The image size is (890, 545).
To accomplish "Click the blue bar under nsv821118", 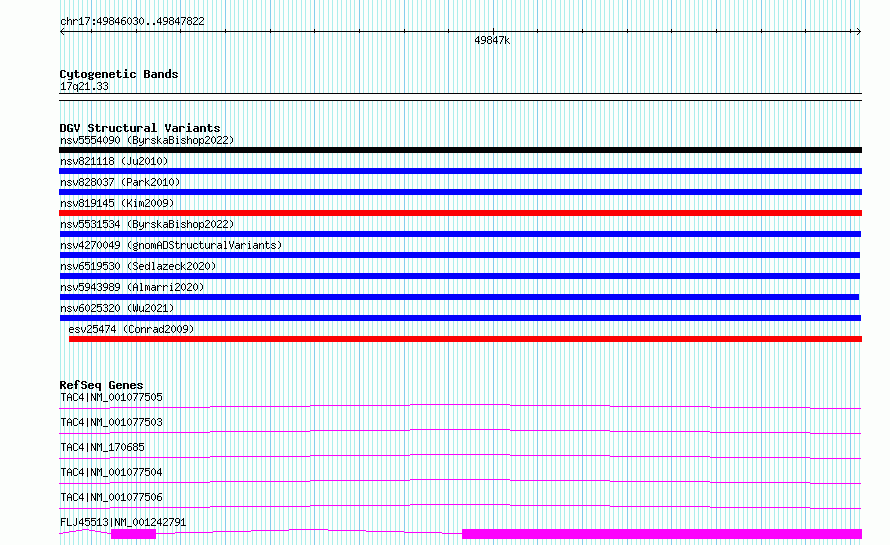I will click(x=460, y=171).
